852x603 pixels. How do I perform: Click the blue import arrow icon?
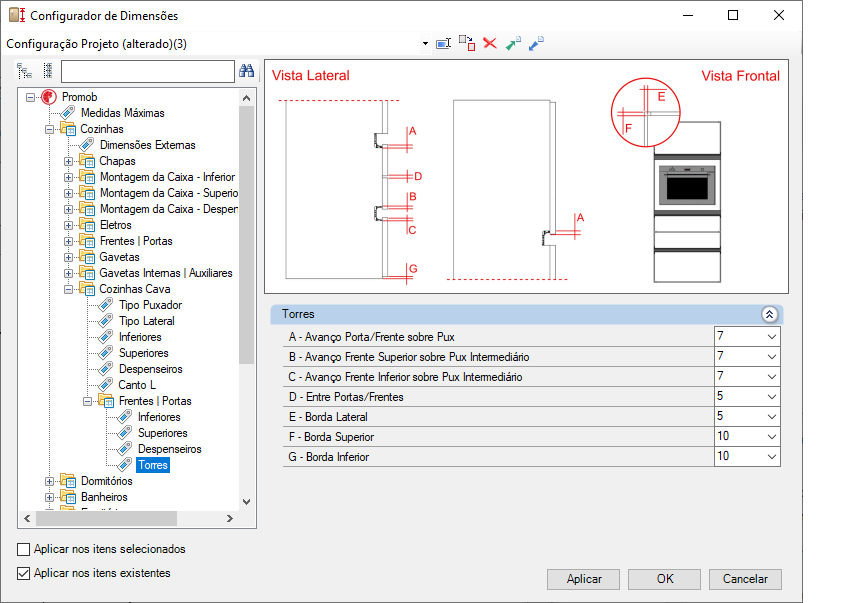(536, 44)
